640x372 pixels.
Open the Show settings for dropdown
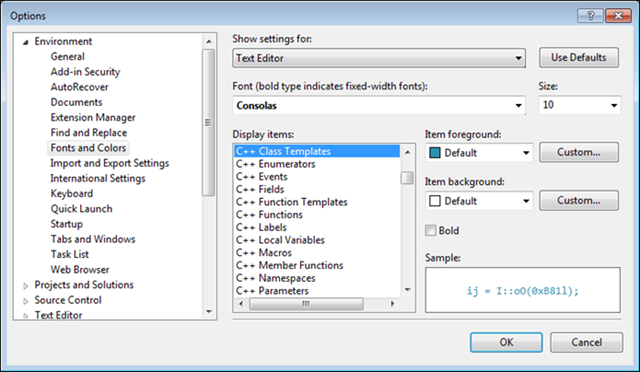coord(379,58)
